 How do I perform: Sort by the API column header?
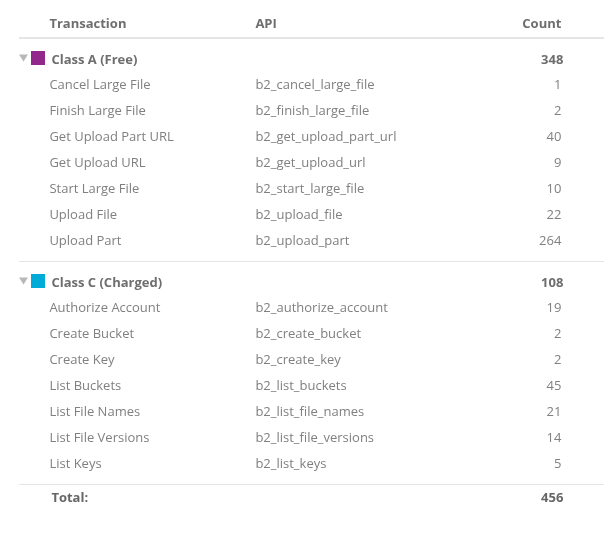(268, 23)
